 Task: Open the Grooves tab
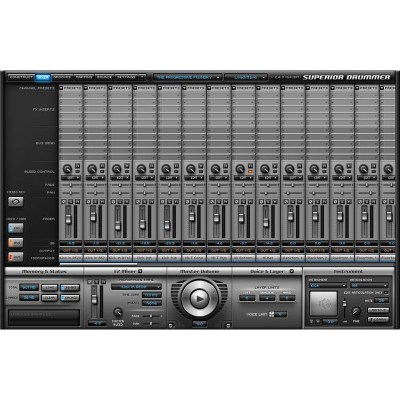pyautogui.click(x=62, y=77)
